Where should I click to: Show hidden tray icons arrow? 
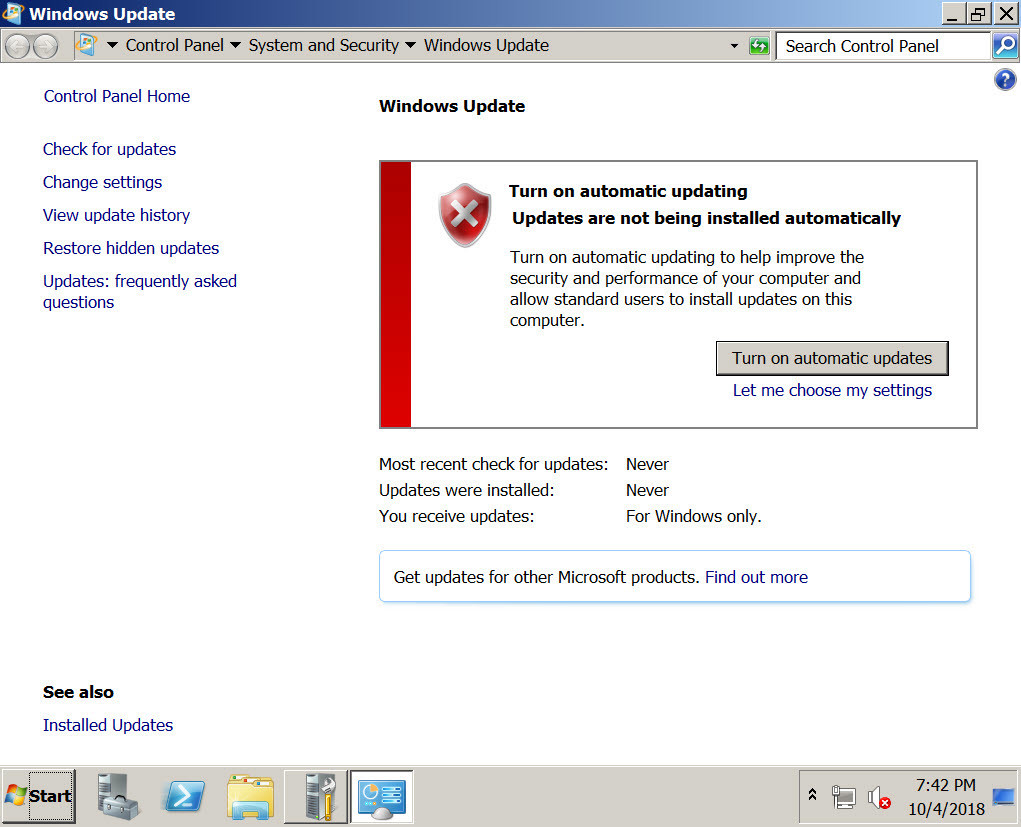coord(813,795)
